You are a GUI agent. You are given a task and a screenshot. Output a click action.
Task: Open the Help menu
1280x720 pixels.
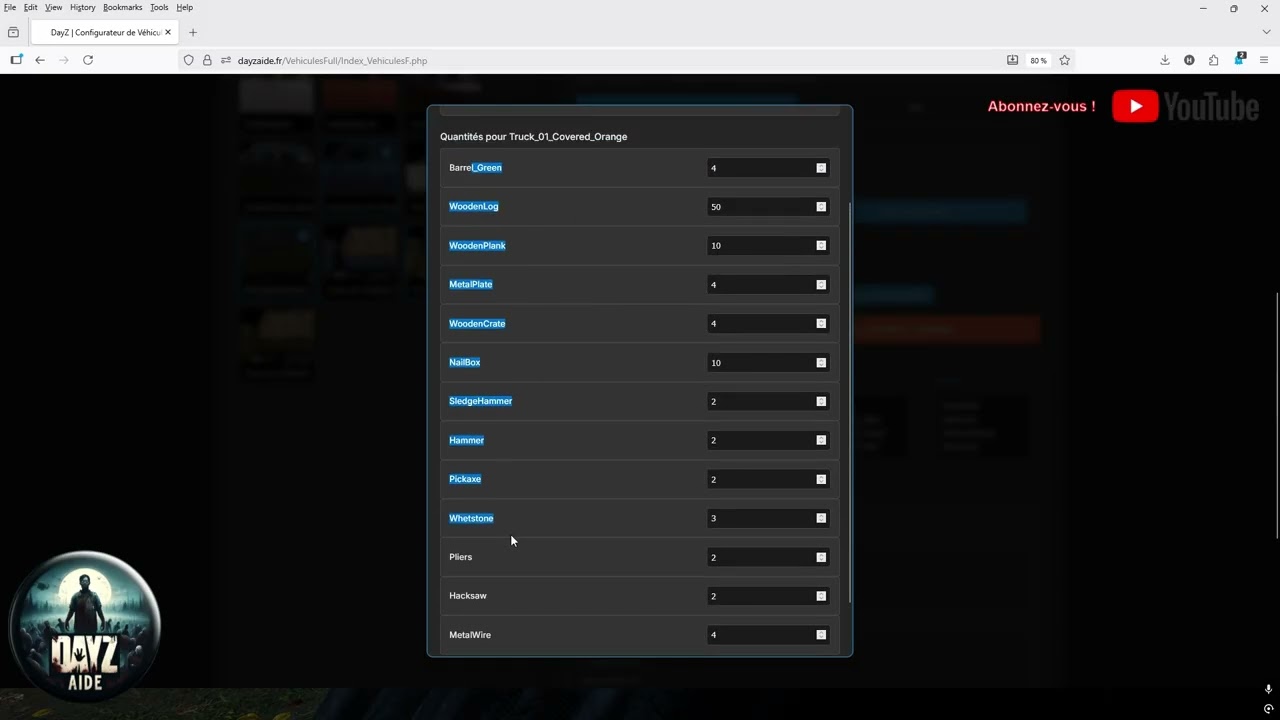coord(185,7)
